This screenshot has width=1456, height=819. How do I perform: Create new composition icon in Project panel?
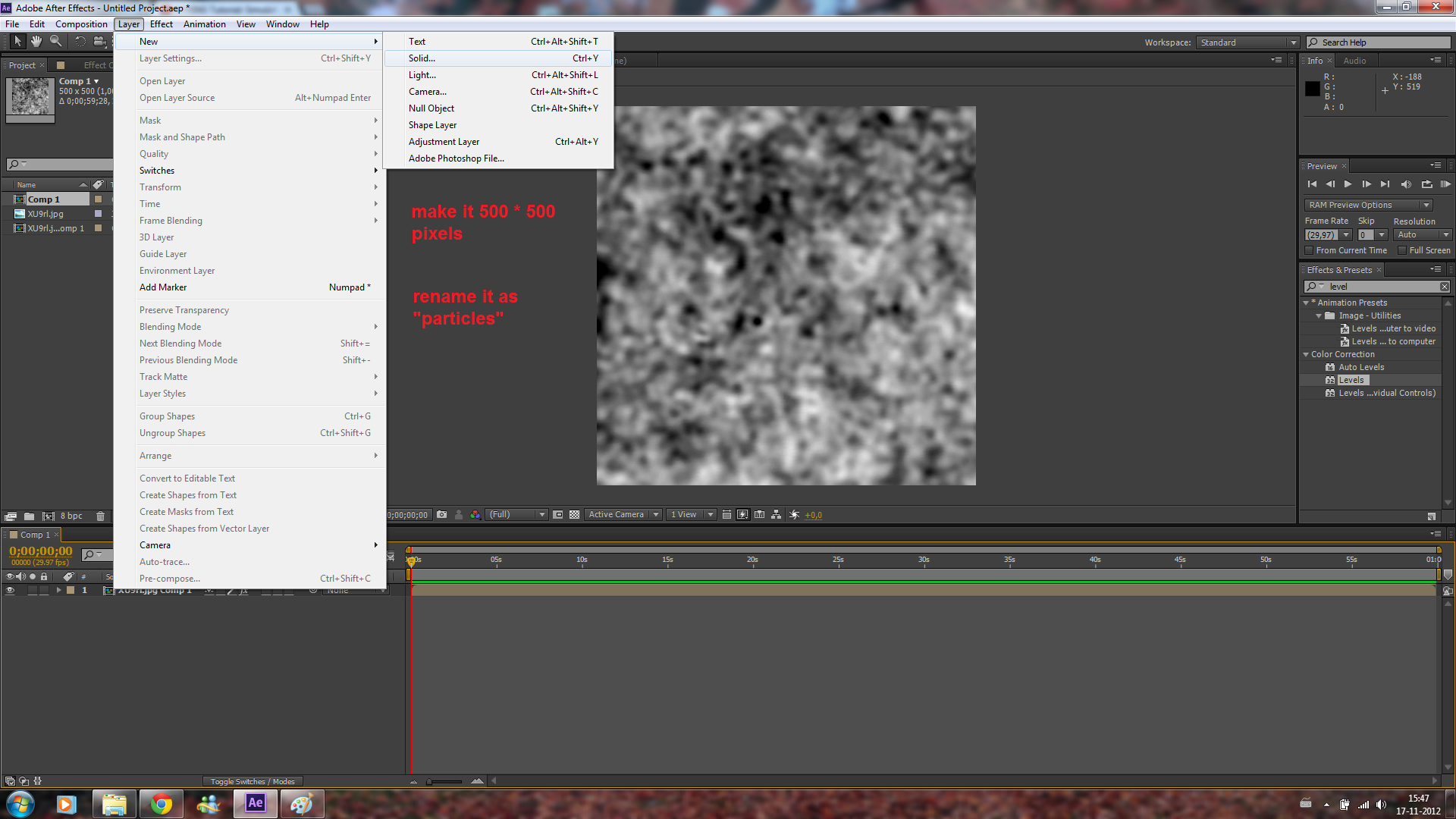[x=48, y=516]
